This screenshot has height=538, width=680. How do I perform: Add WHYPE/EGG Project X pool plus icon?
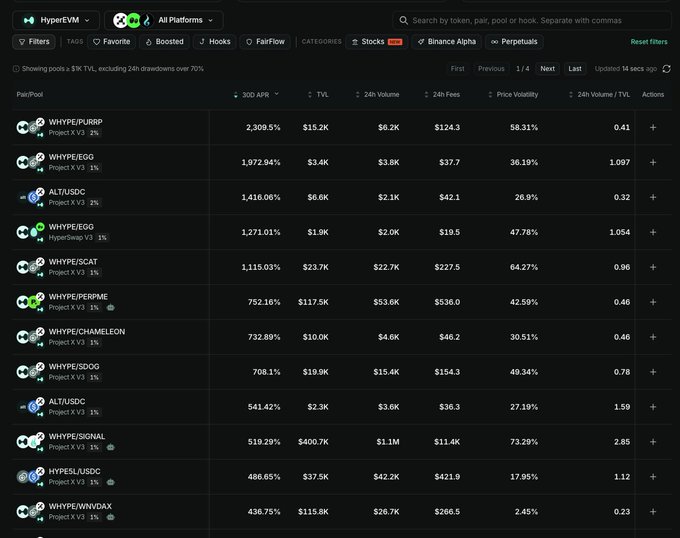click(653, 162)
